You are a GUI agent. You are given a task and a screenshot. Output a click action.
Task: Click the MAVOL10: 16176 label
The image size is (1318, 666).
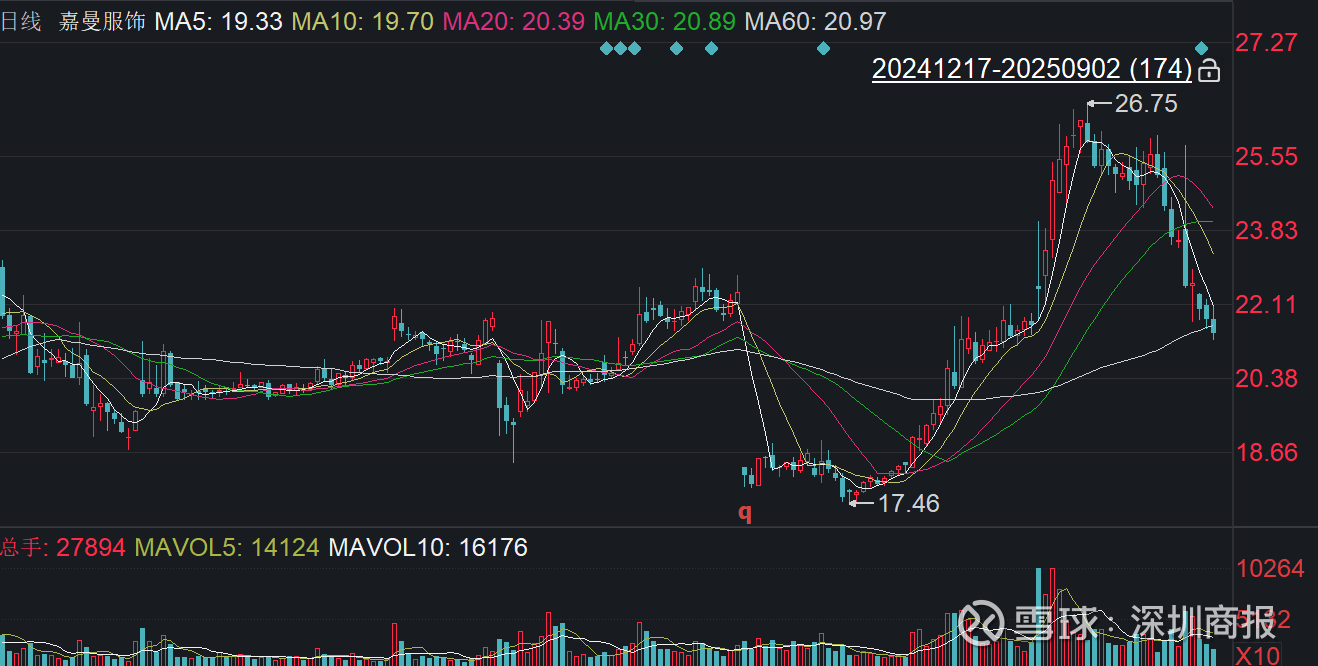pyautogui.click(x=428, y=547)
